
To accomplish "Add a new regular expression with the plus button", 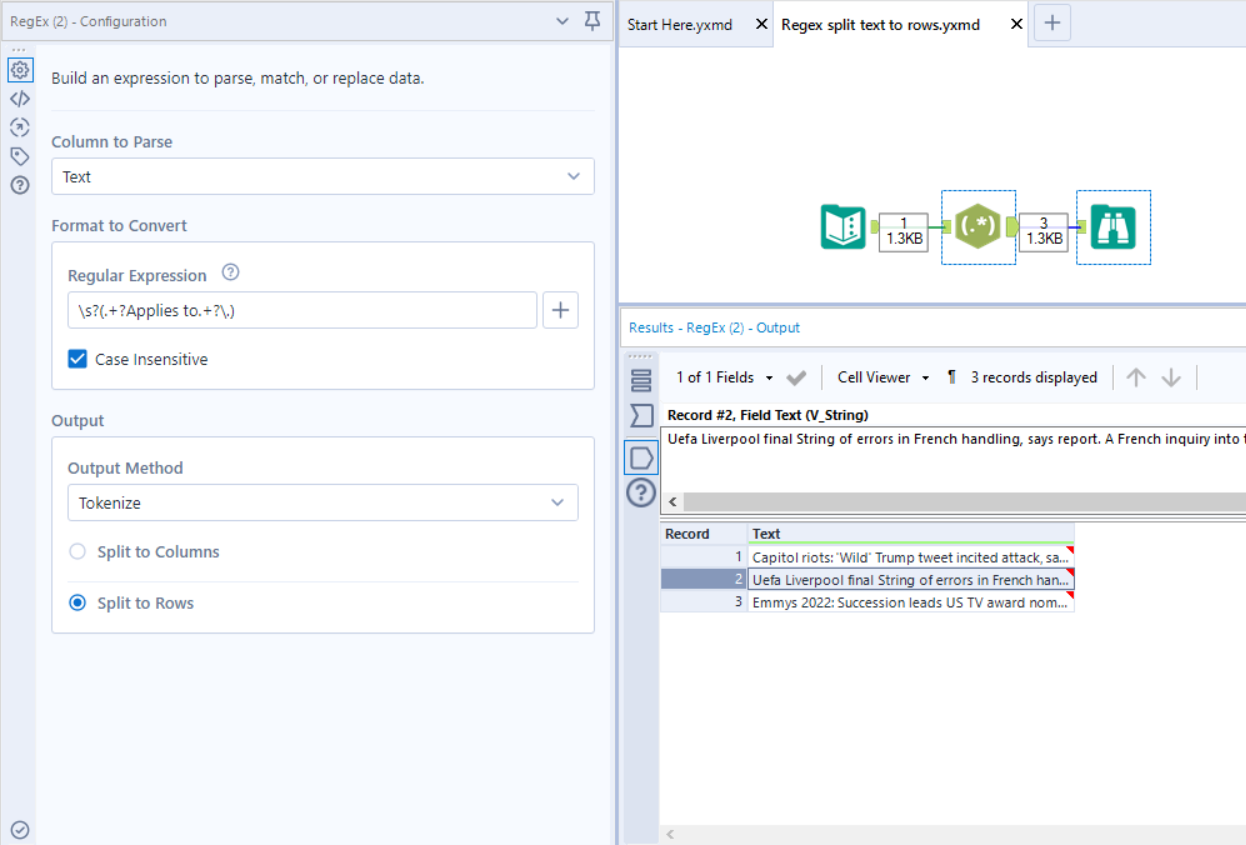I will pyautogui.click(x=560, y=310).
